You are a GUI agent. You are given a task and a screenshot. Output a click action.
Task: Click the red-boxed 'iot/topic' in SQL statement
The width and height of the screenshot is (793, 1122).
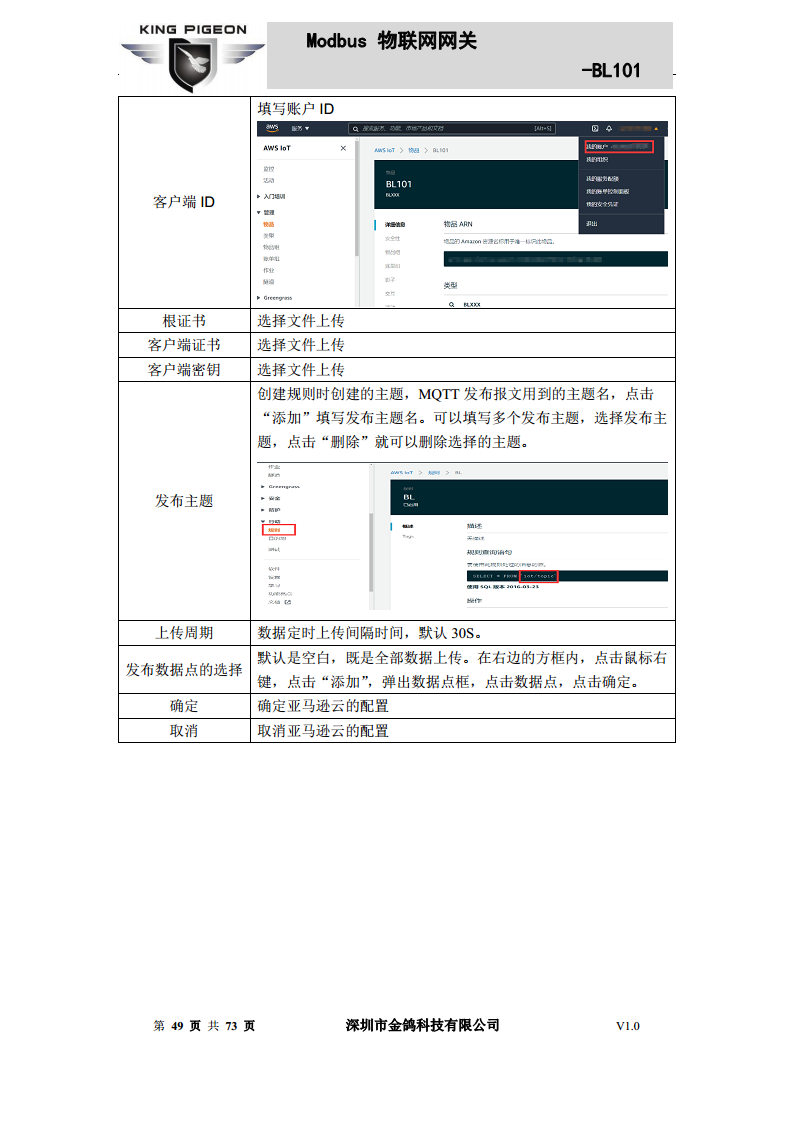[539, 576]
